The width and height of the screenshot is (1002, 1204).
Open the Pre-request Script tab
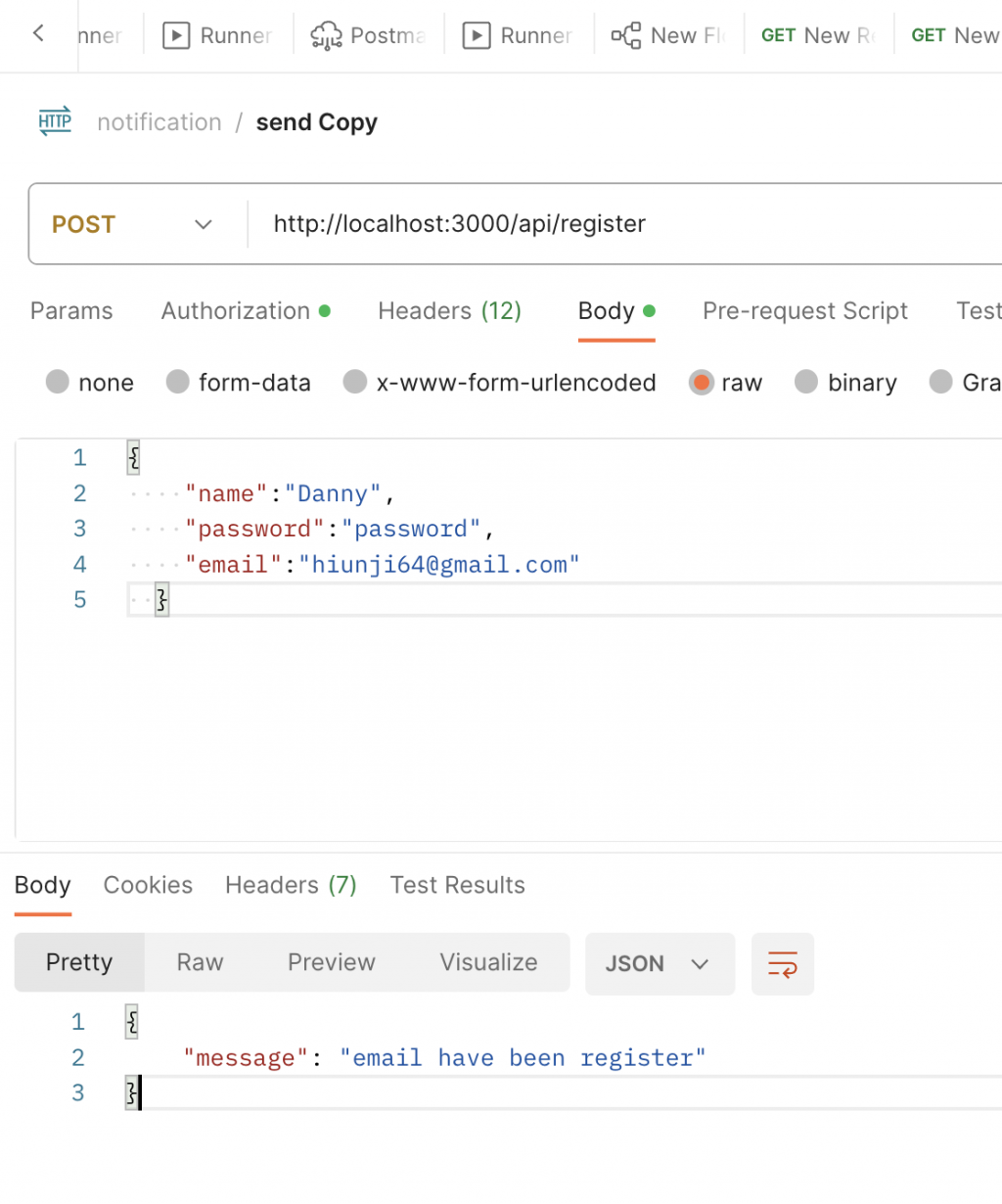[804, 311]
